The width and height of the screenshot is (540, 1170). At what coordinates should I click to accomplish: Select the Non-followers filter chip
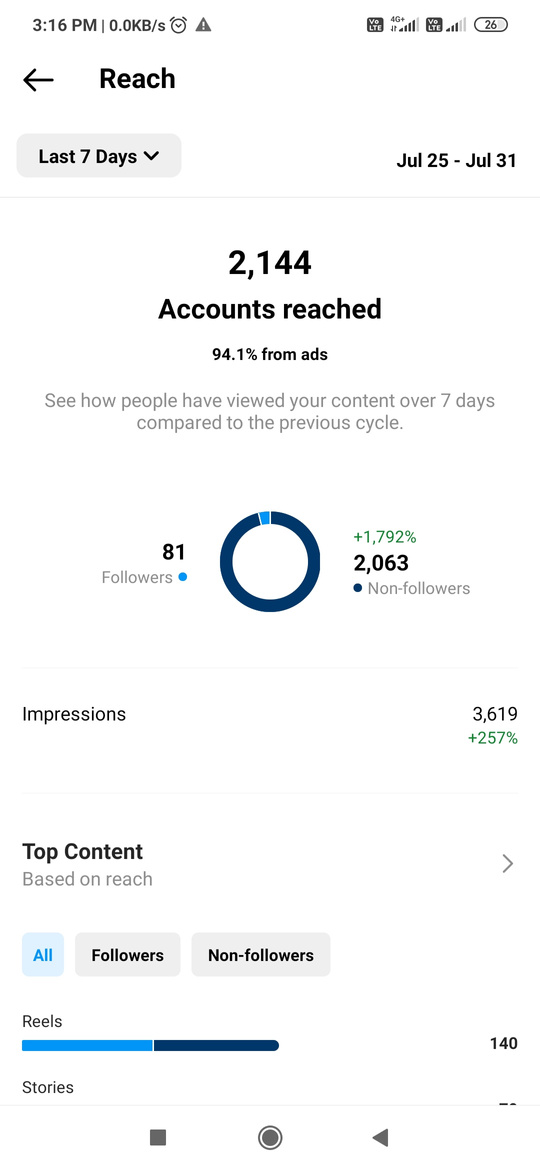point(261,954)
